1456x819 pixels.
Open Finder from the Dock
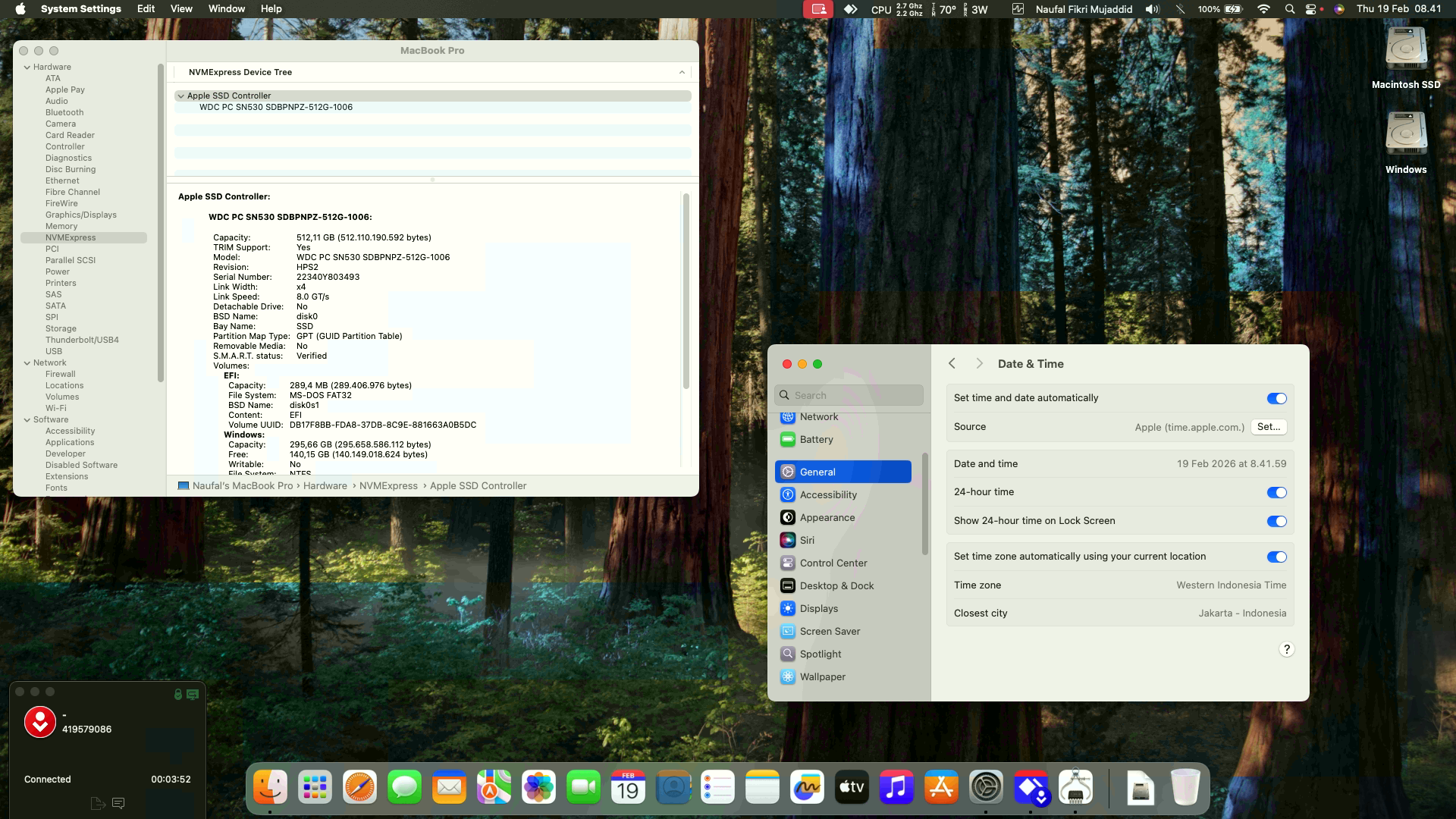[270, 788]
